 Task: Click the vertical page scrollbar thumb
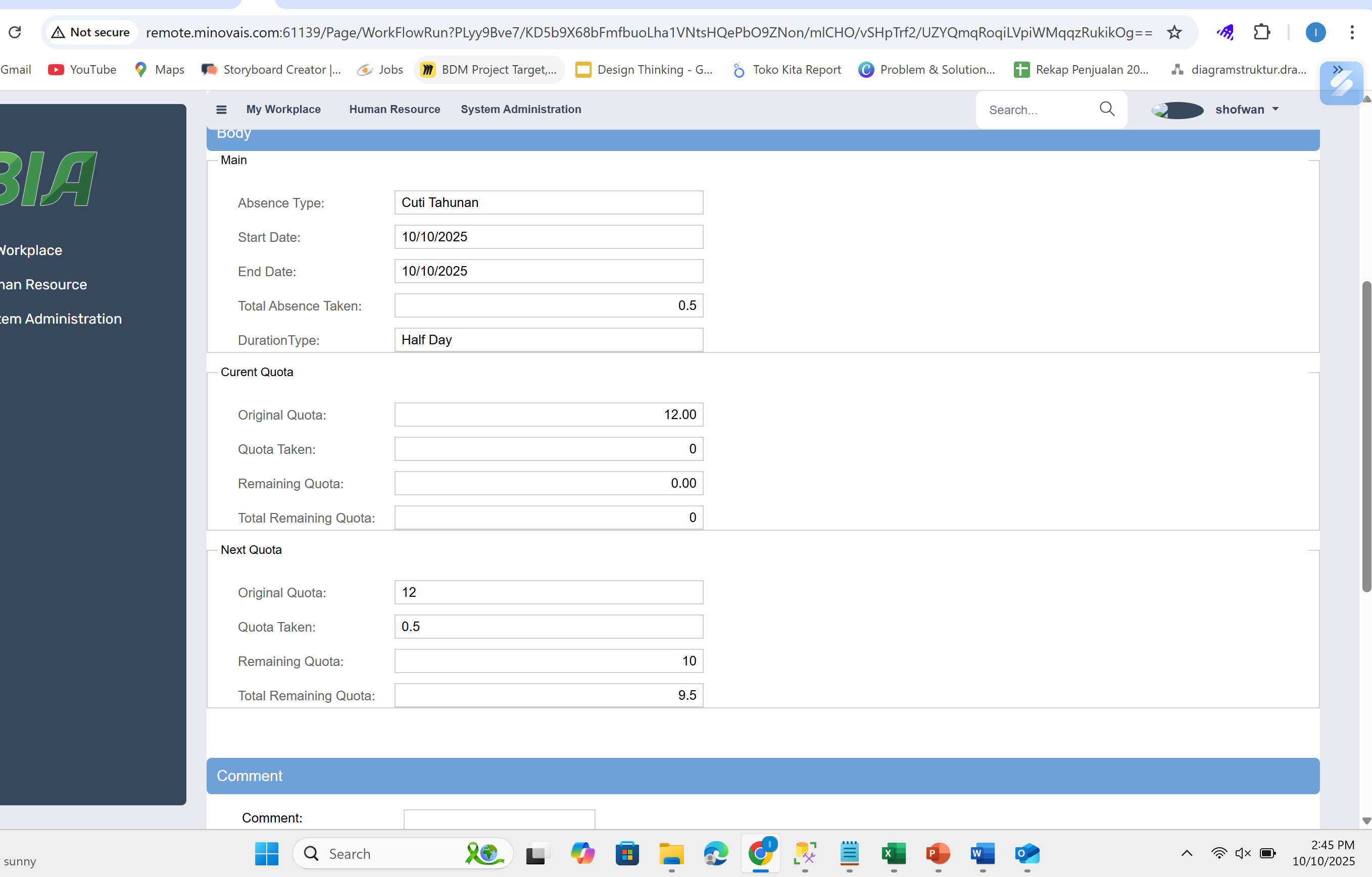(1366, 436)
